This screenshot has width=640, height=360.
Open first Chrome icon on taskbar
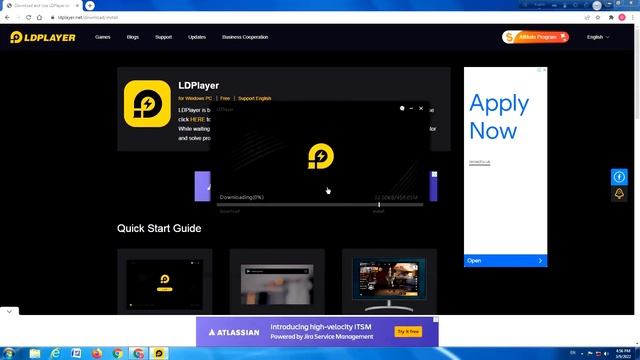[118, 353]
